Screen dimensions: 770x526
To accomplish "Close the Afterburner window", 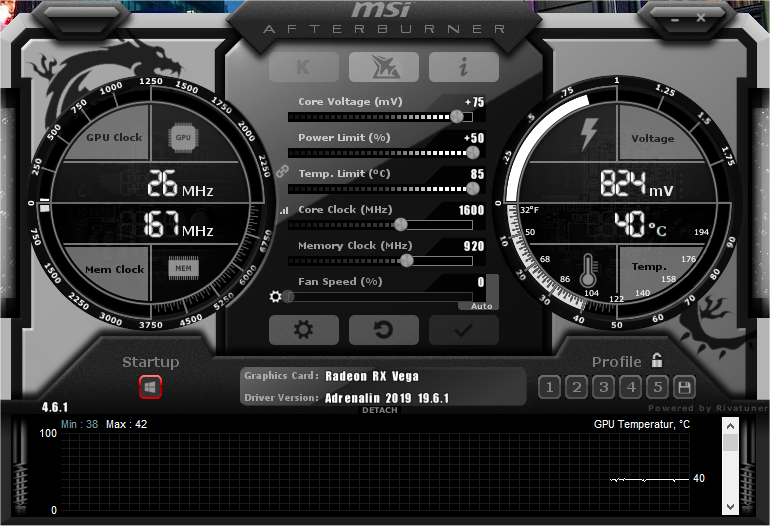I will [701, 18].
